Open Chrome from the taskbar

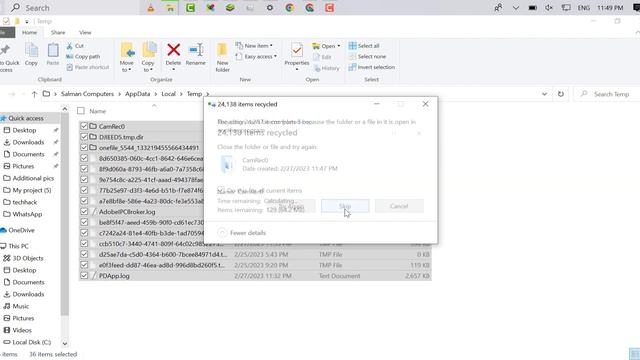[290, 7]
